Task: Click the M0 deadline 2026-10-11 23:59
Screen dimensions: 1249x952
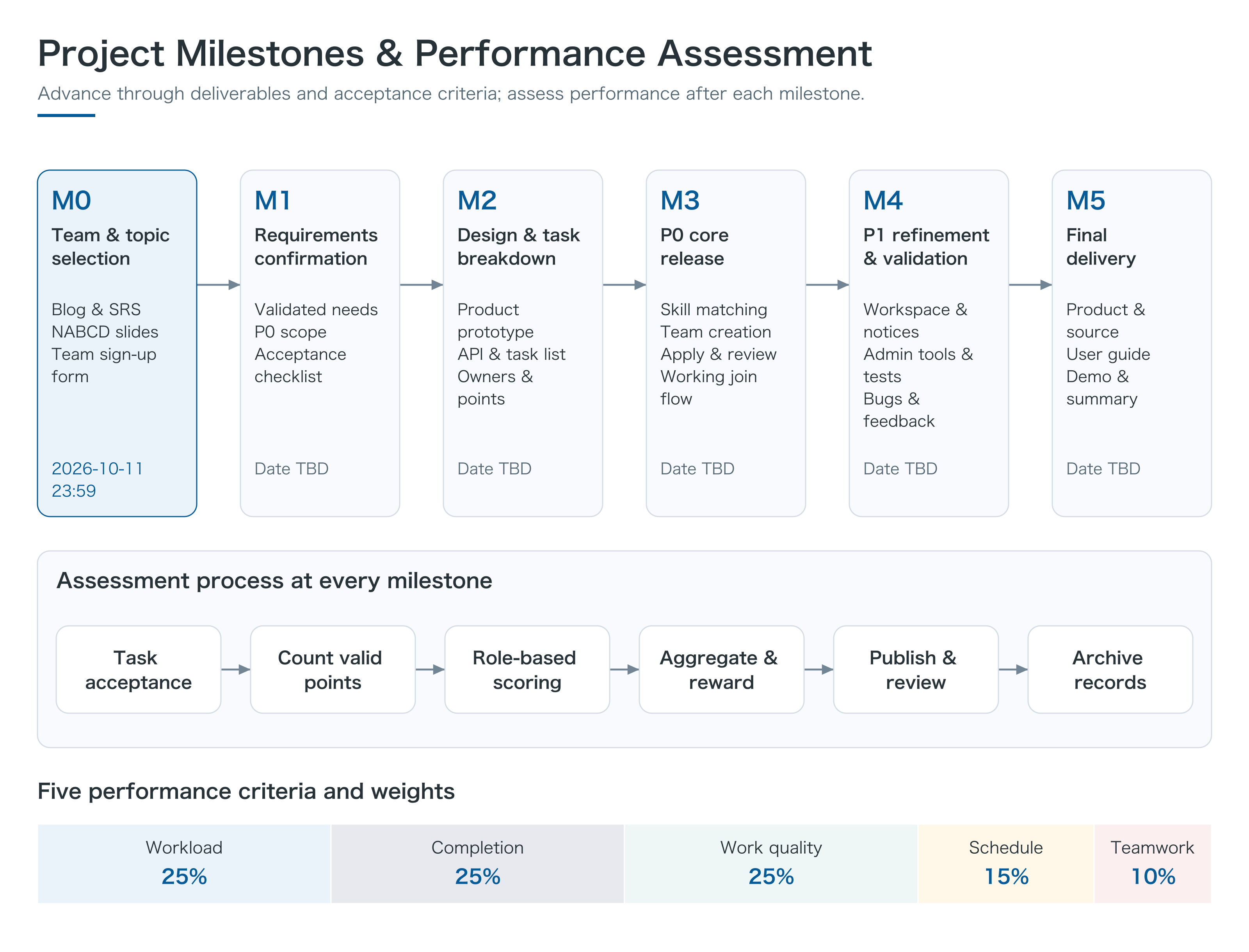Action: pos(98,480)
